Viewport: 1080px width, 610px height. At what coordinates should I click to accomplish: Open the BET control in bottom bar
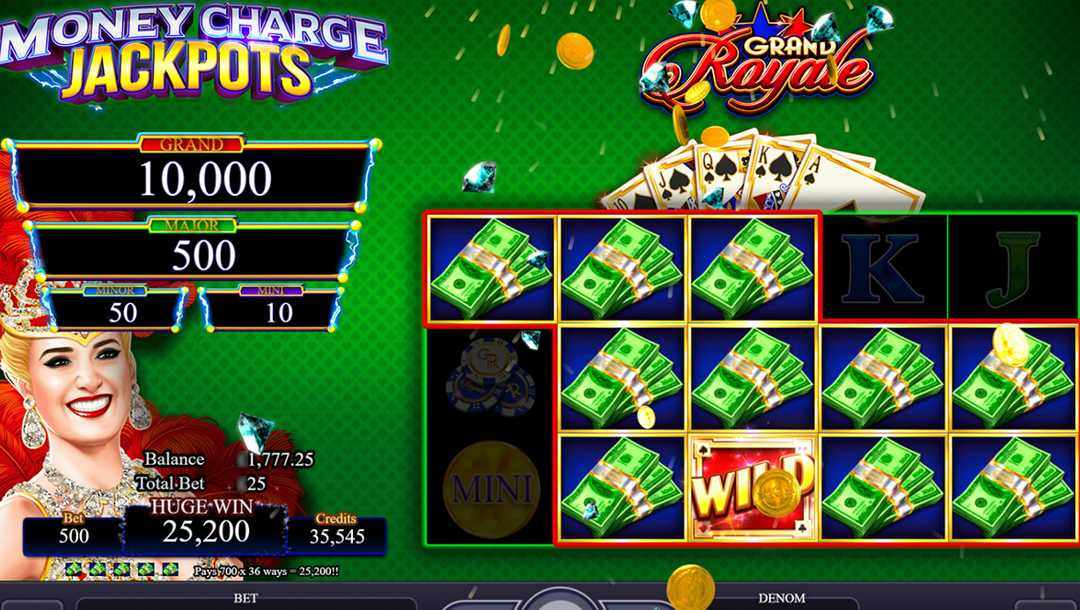(245, 598)
